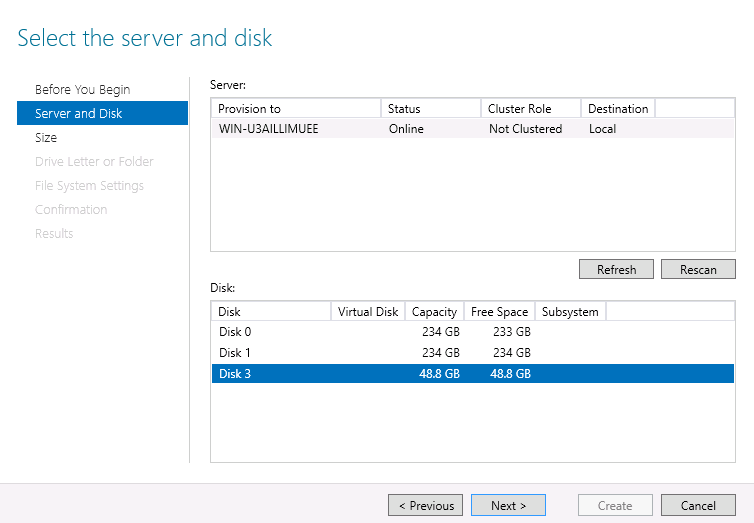Image resolution: width=754 pixels, height=523 pixels.
Task: Switch to the Size step
Action: click(x=46, y=137)
